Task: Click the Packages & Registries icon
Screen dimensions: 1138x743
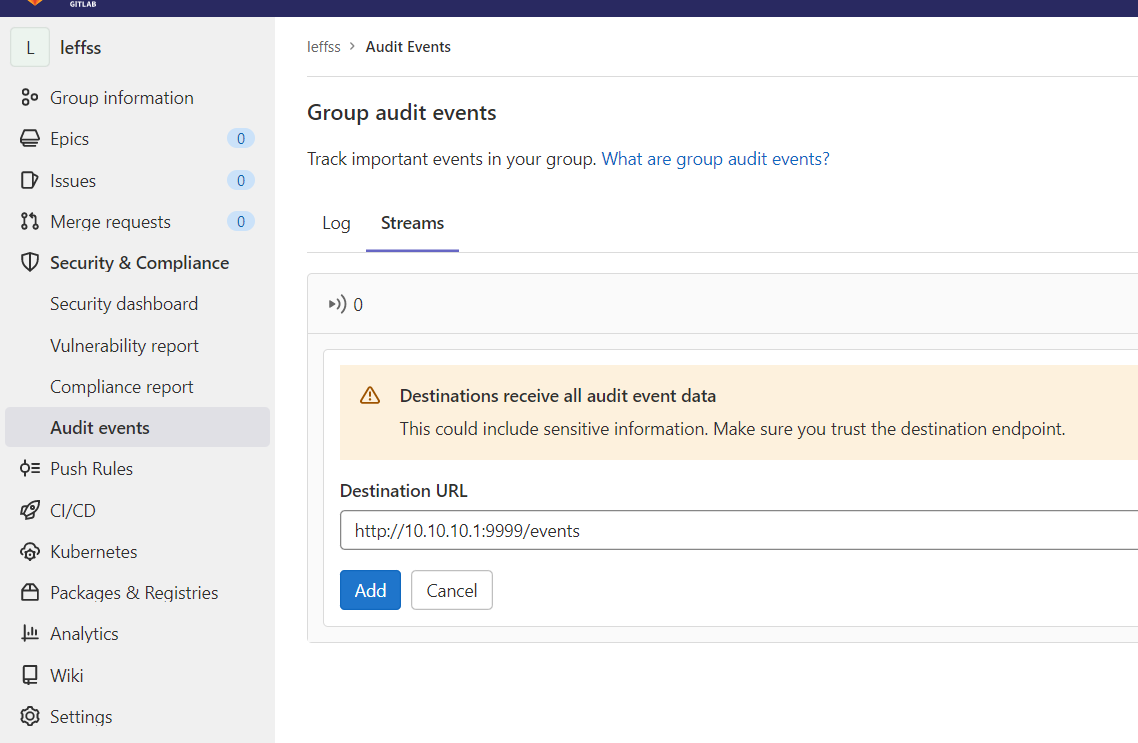Action: point(30,593)
